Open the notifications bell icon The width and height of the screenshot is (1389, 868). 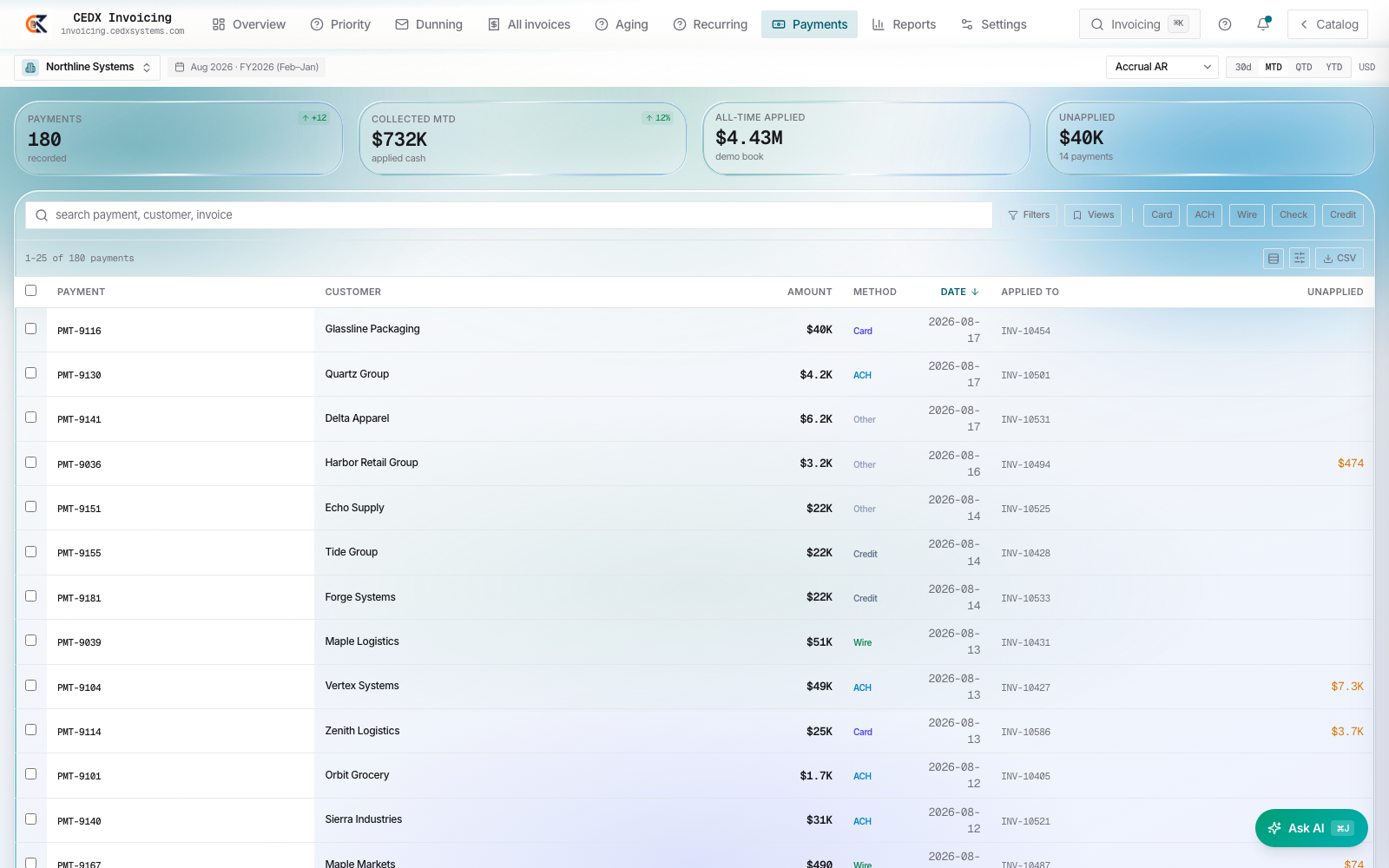point(1263,24)
